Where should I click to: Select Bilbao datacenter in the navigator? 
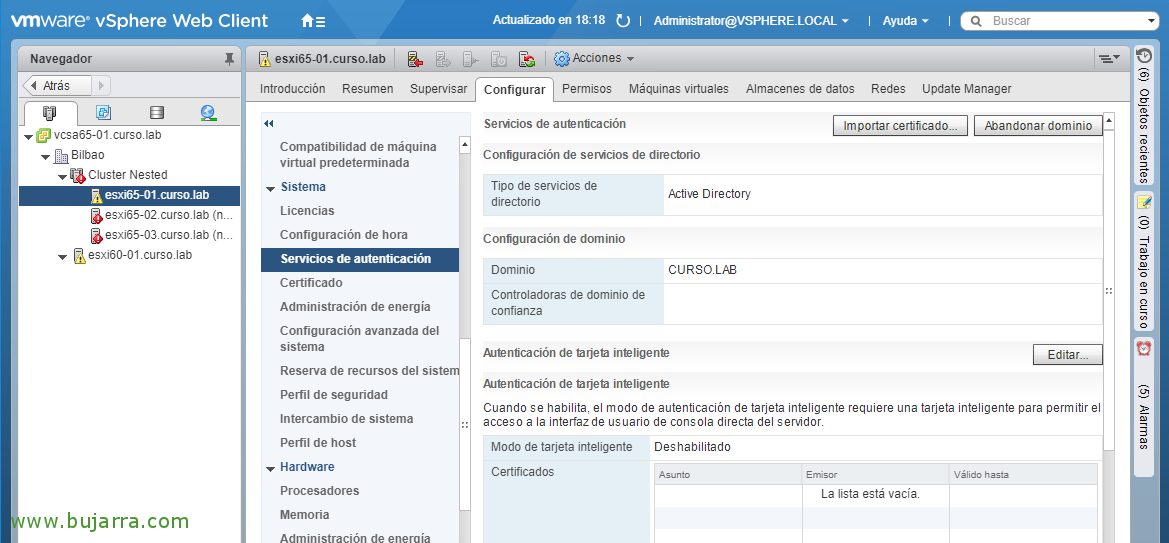click(x=88, y=155)
